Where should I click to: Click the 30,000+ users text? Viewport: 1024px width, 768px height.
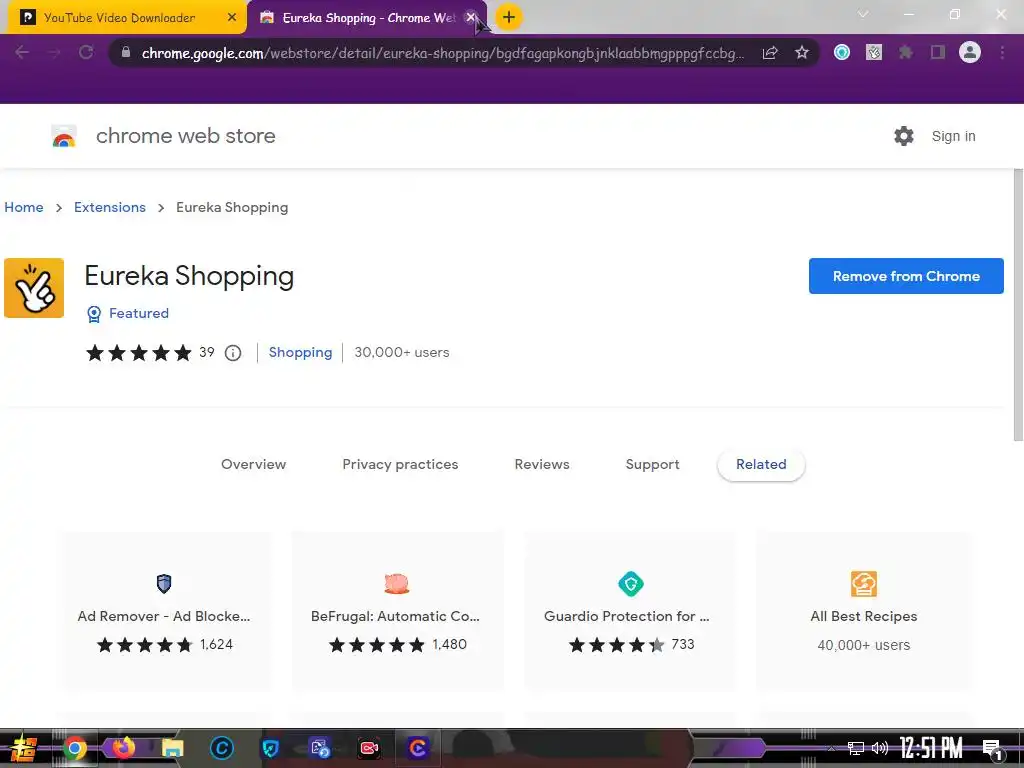[x=402, y=353]
